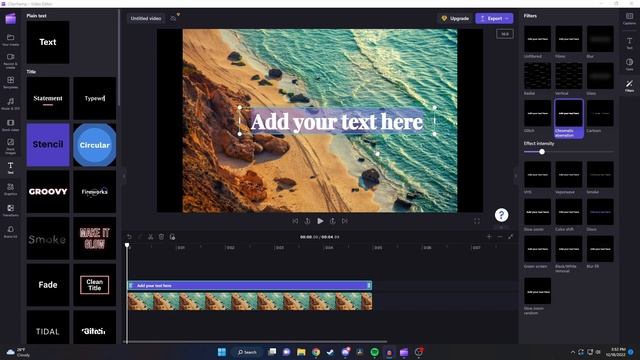Click the Upgrade button
Image resolution: width=640 pixels, height=360 pixels.
coord(455,18)
